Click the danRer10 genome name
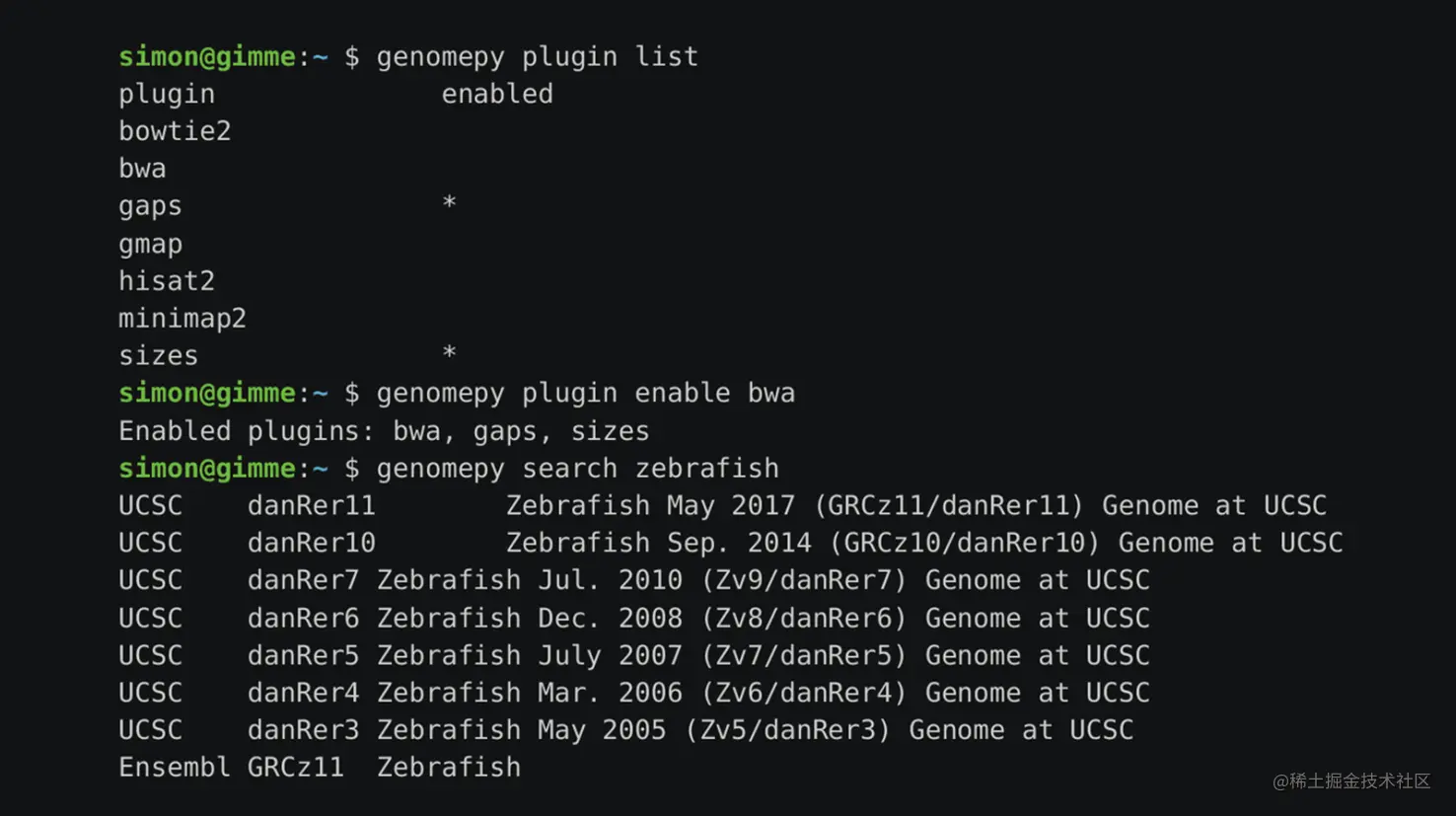The image size is (1456, 816). tap(311, 544)
